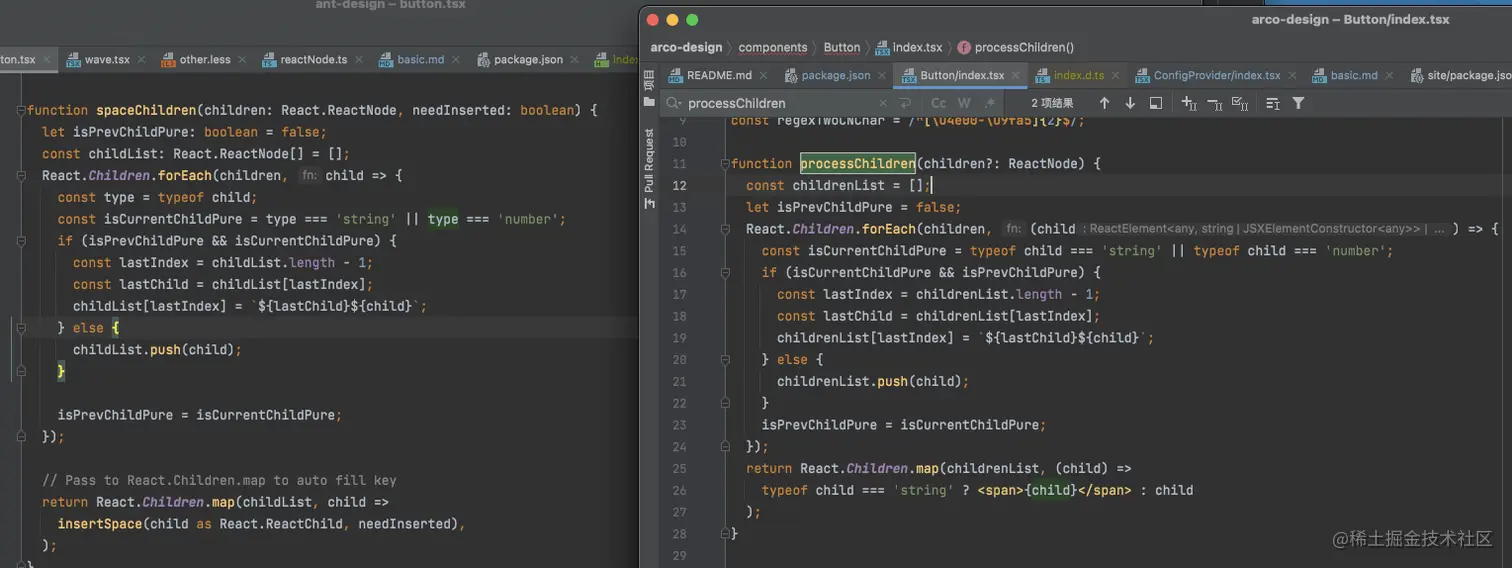Close the README.md tab
1512x568 pixels.
pyautogui.click(x=762, y=76)
